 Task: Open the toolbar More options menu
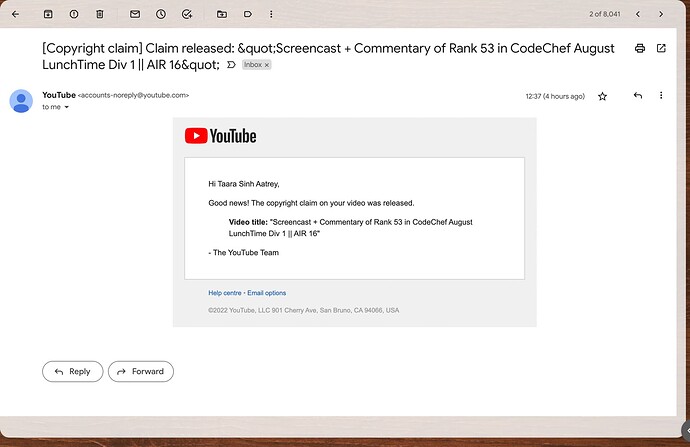click(271, 14)
